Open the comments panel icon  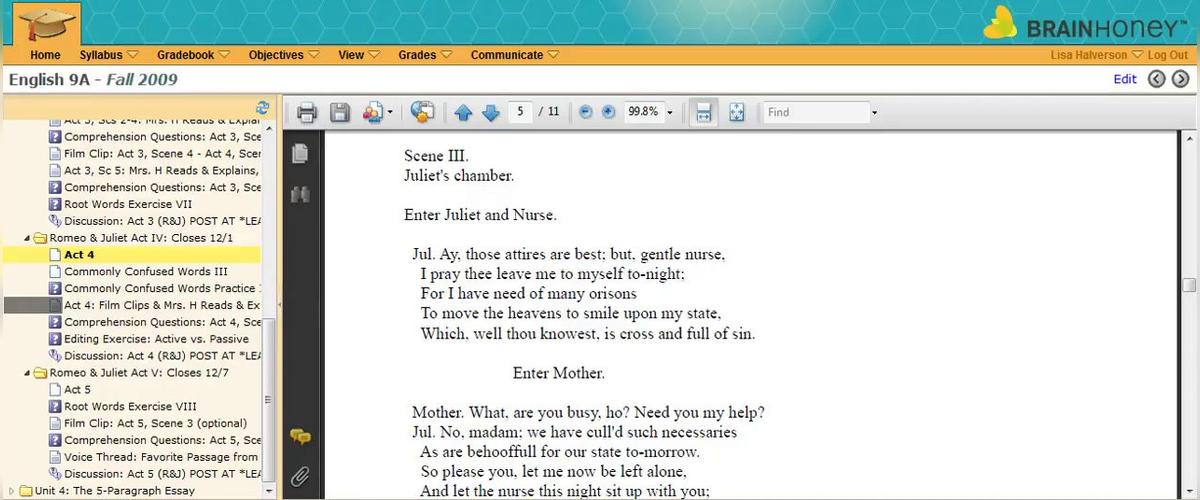pyautogui.click(x=299, y=437)
